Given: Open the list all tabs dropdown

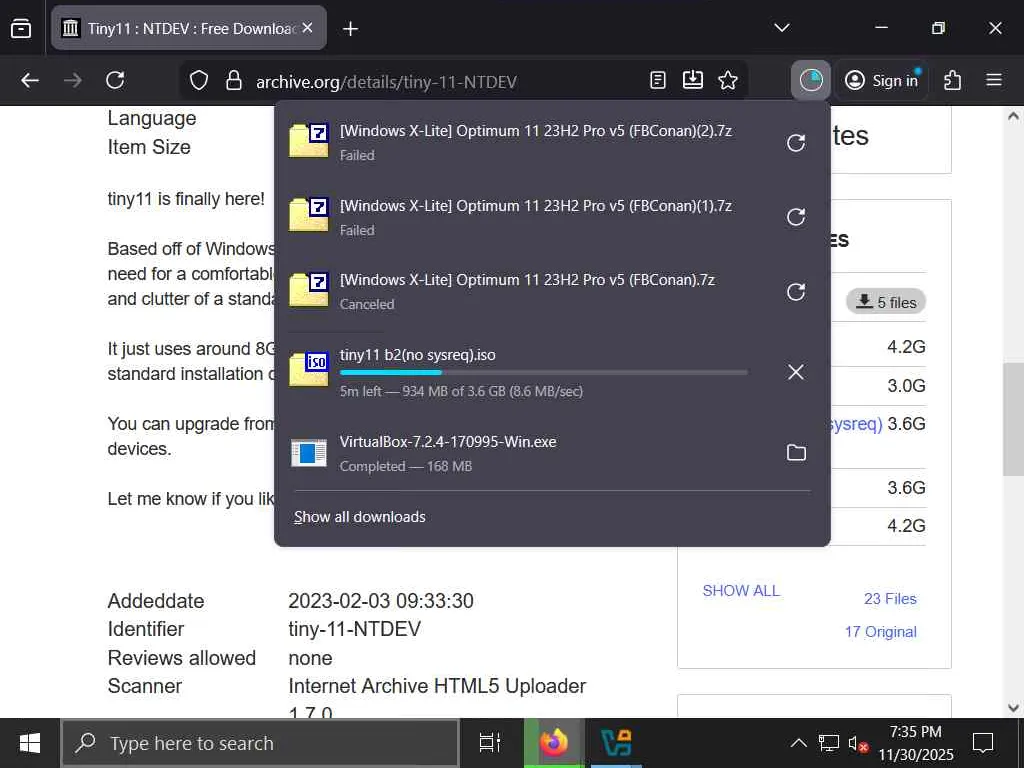Looking at the screenshot, I should click(x=782, y=28).
